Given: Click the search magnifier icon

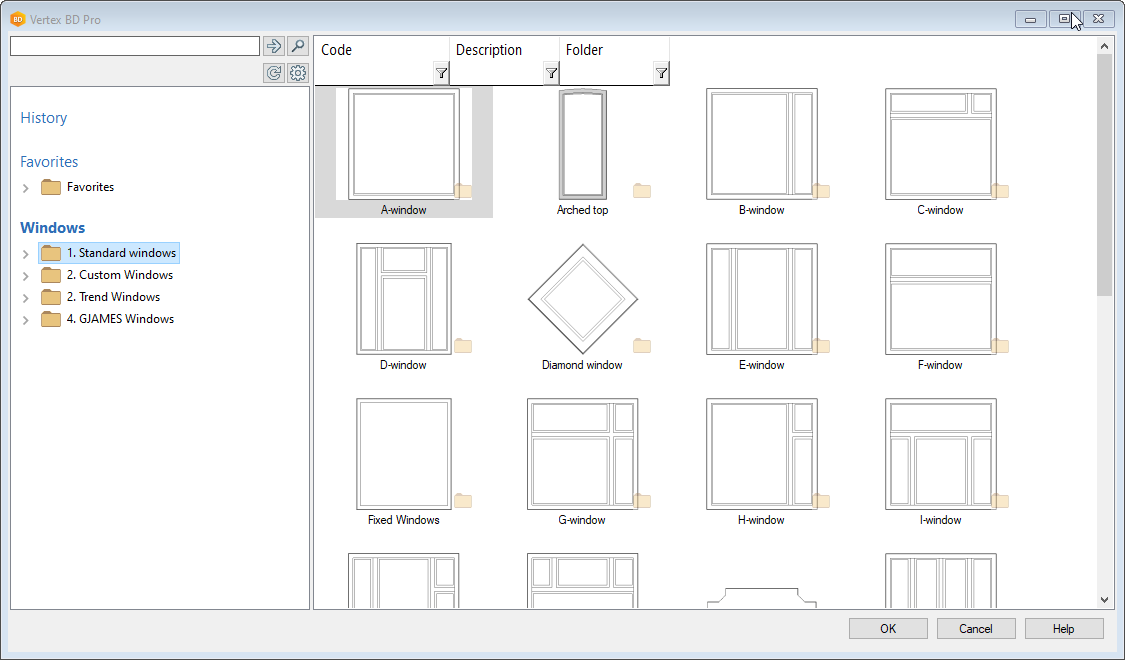Looking at the screenshot, I should point(298,46).
